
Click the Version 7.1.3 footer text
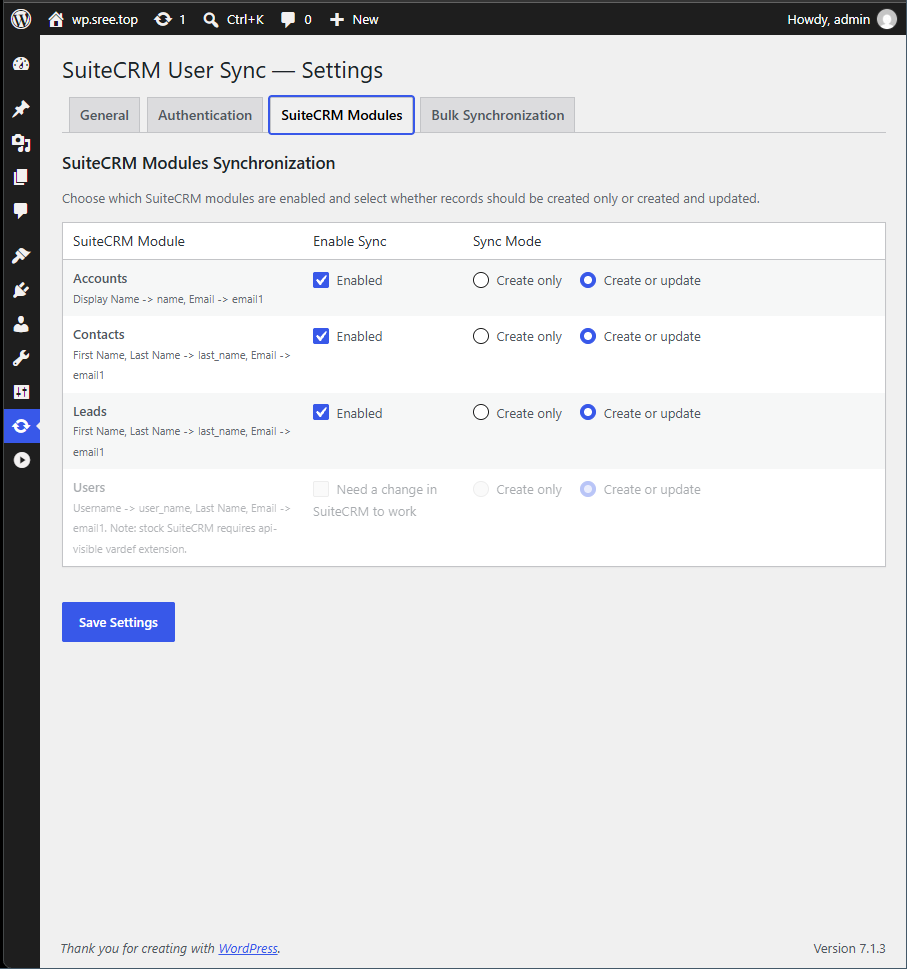pos(849,948)
